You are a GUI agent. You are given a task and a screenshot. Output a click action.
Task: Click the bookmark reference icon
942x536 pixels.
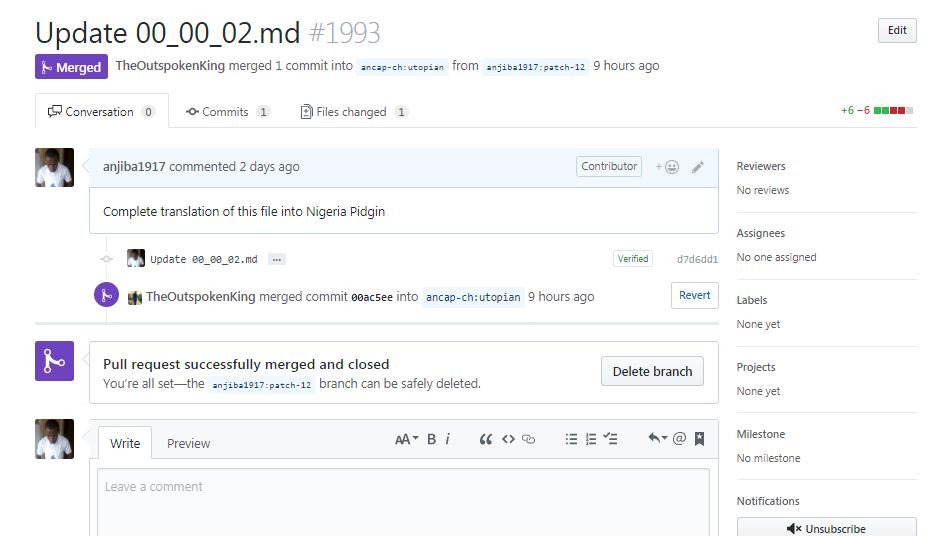pyautogui.click(x=699, y=439)
